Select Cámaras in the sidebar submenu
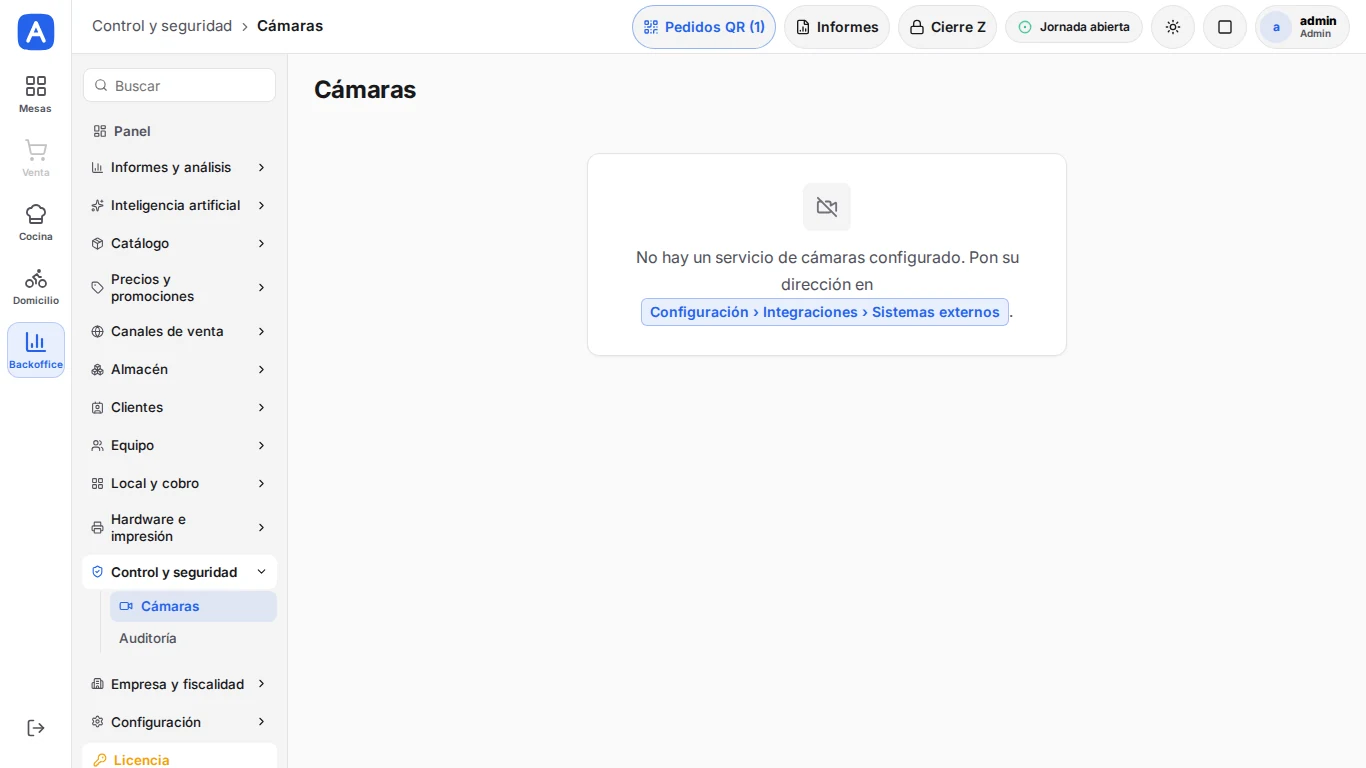 point(193,606)
